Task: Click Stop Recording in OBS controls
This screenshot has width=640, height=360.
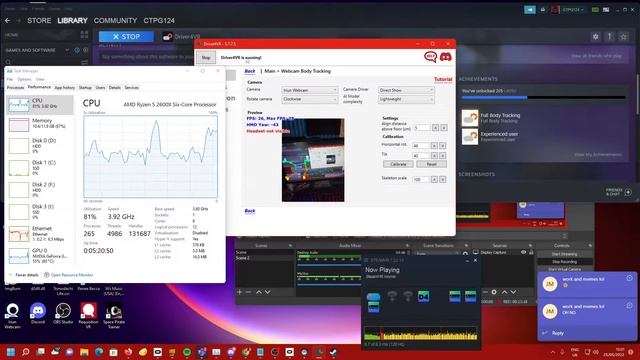Action: coord(564,262)
